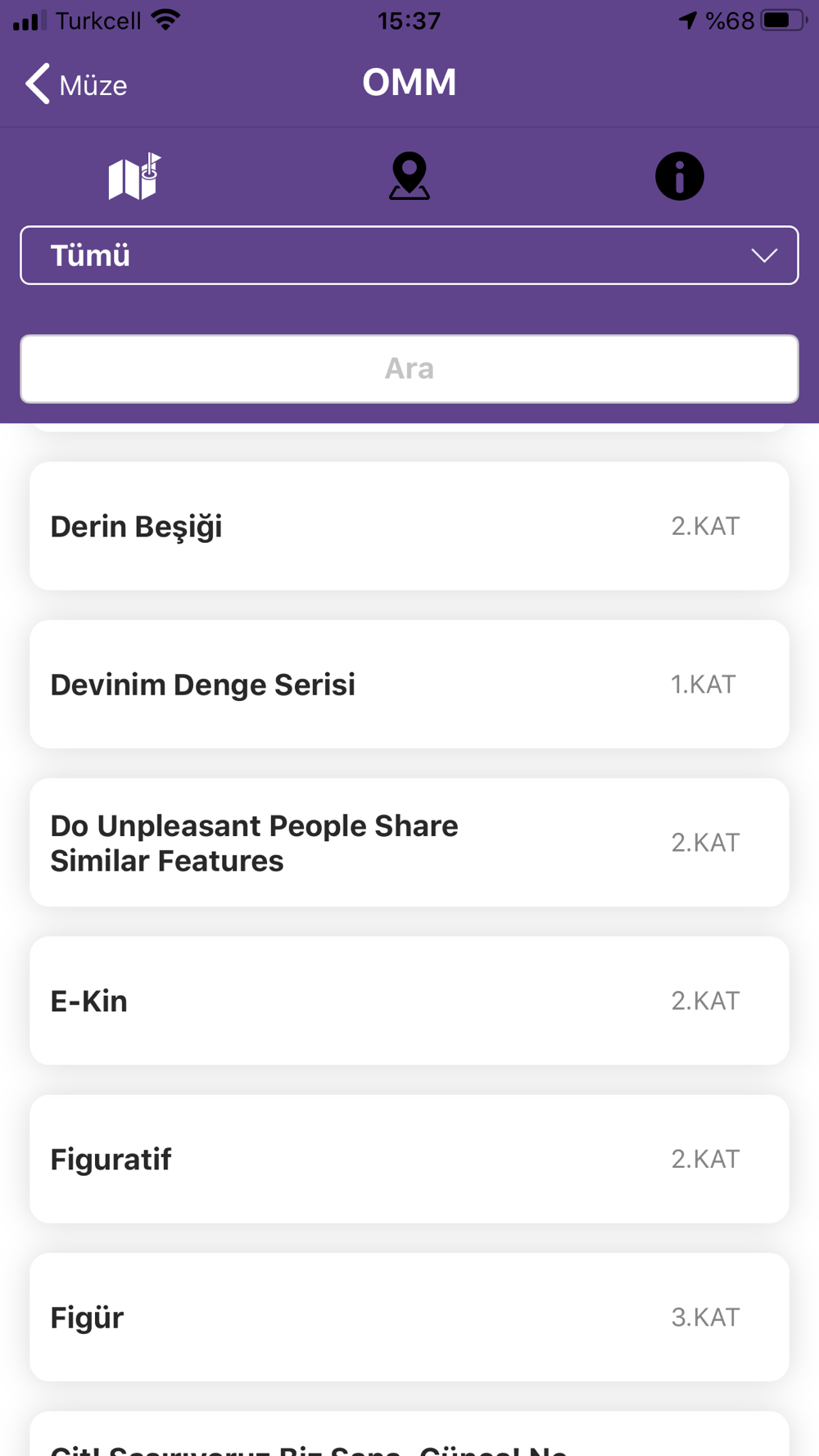Click the dropdown chevron arrow

pyautogui.click(x=764, y=255)
